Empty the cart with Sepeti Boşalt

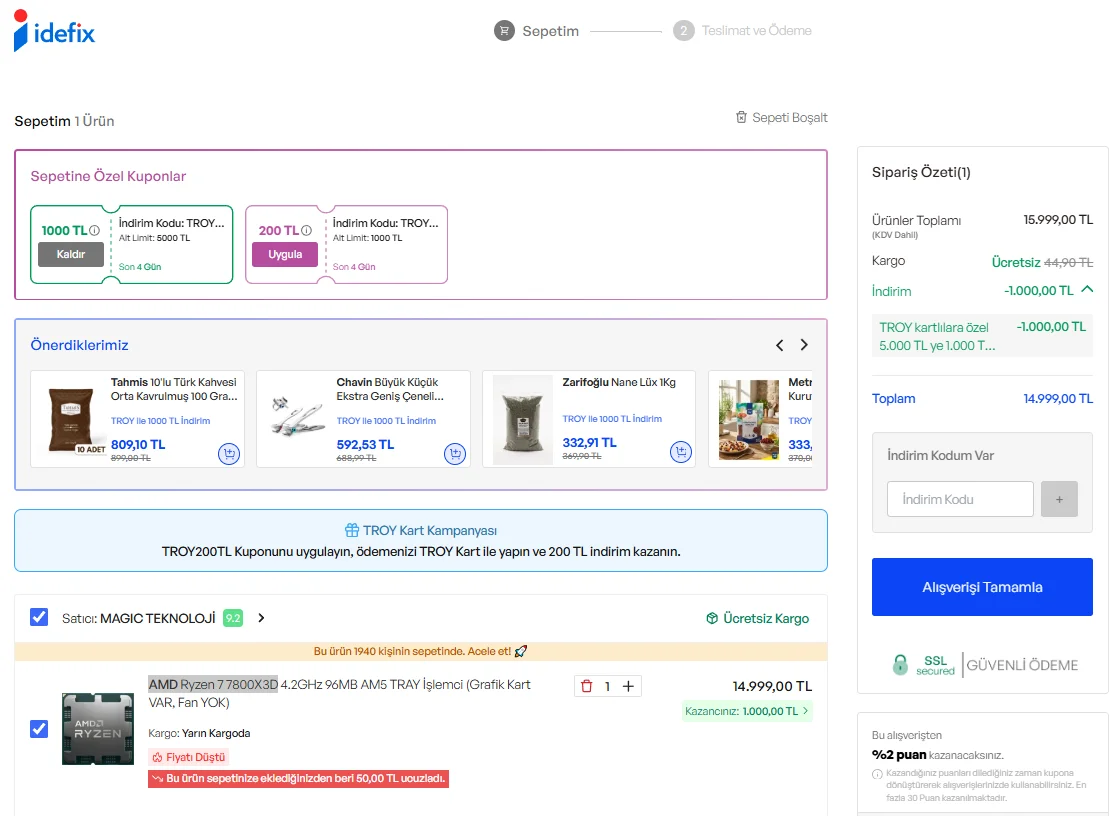[x=782, y=117]
